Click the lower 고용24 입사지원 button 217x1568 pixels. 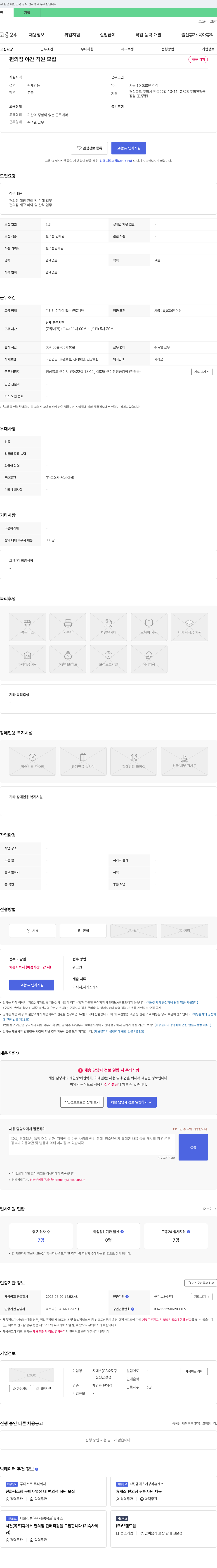tap(32, 985)
